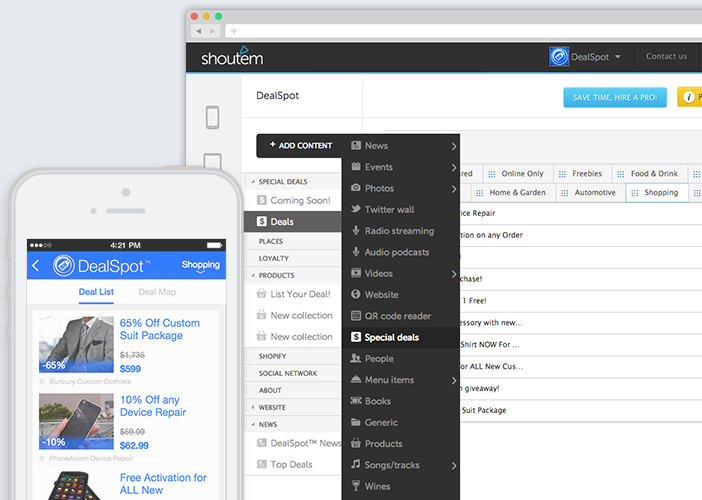Open a new browser tab with plus
Image resolution: width=702 pixels, height=500 pixels.
click(233, 31)
